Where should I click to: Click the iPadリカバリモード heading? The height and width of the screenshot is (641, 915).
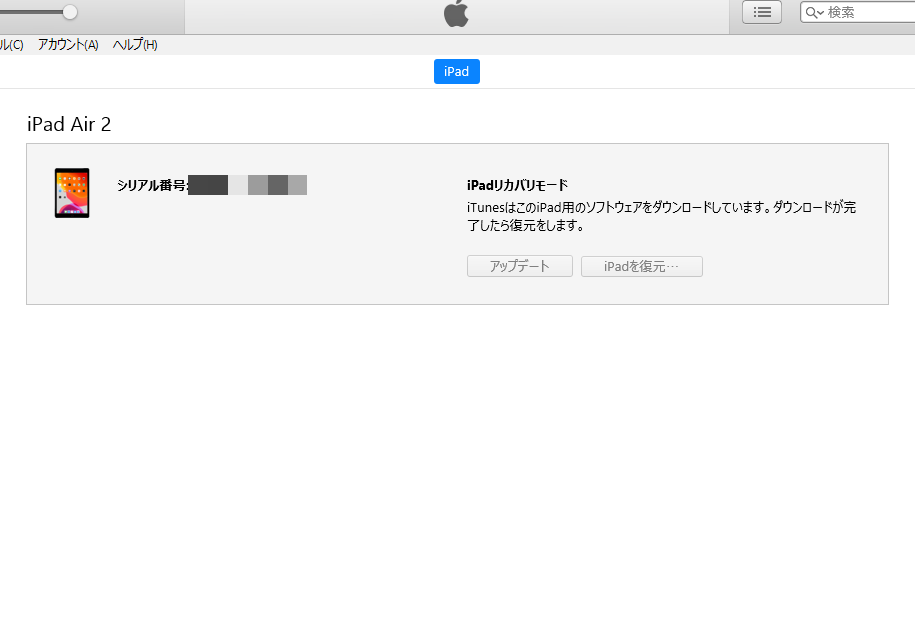517,185
